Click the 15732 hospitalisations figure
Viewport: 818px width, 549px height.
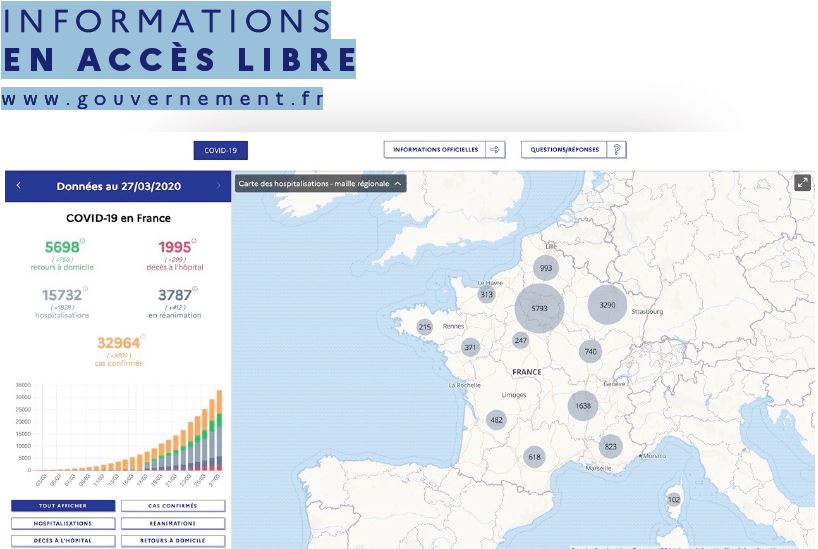pos(62,295)
